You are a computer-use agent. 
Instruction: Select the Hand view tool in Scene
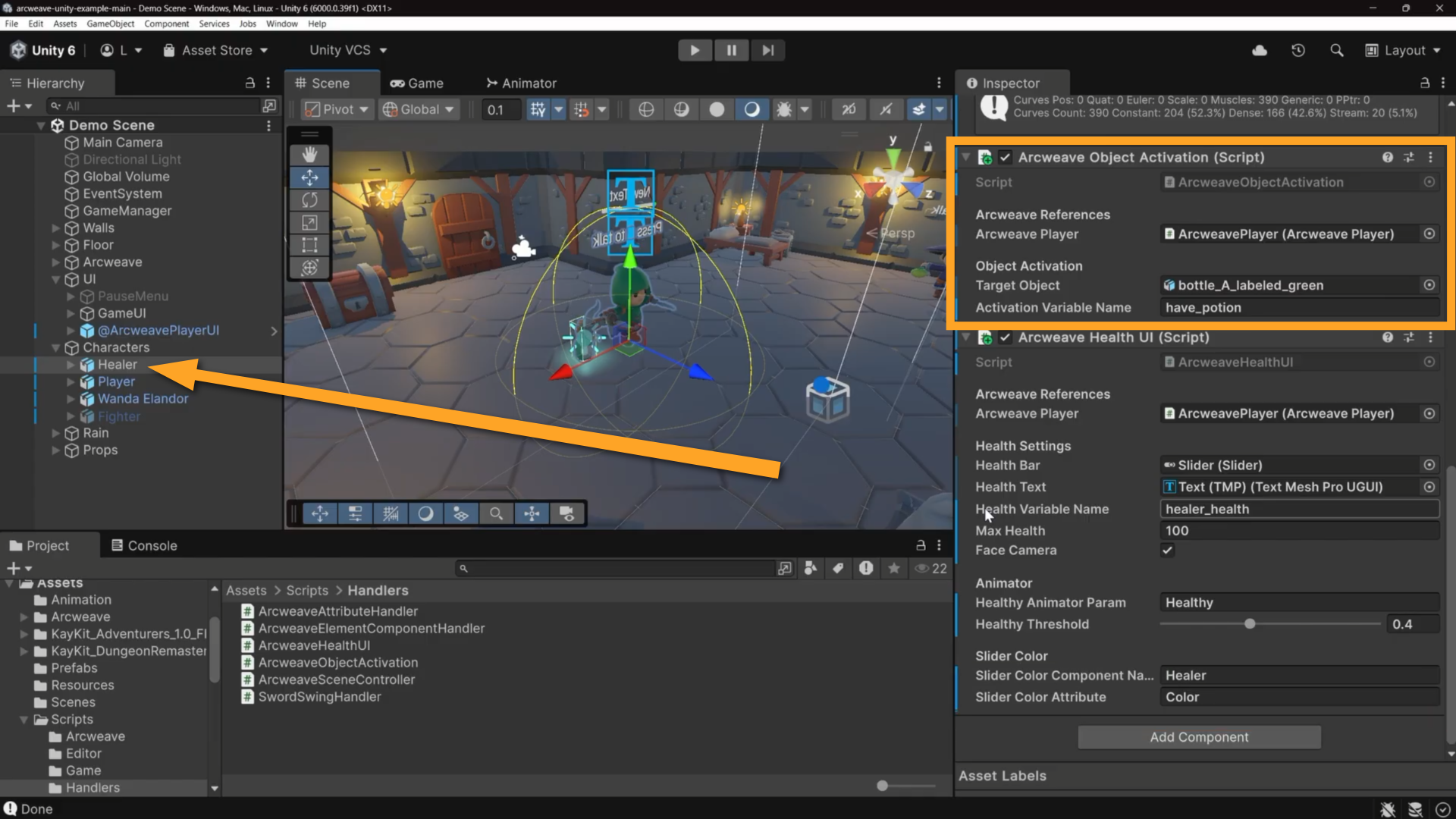tap(309, 155)
